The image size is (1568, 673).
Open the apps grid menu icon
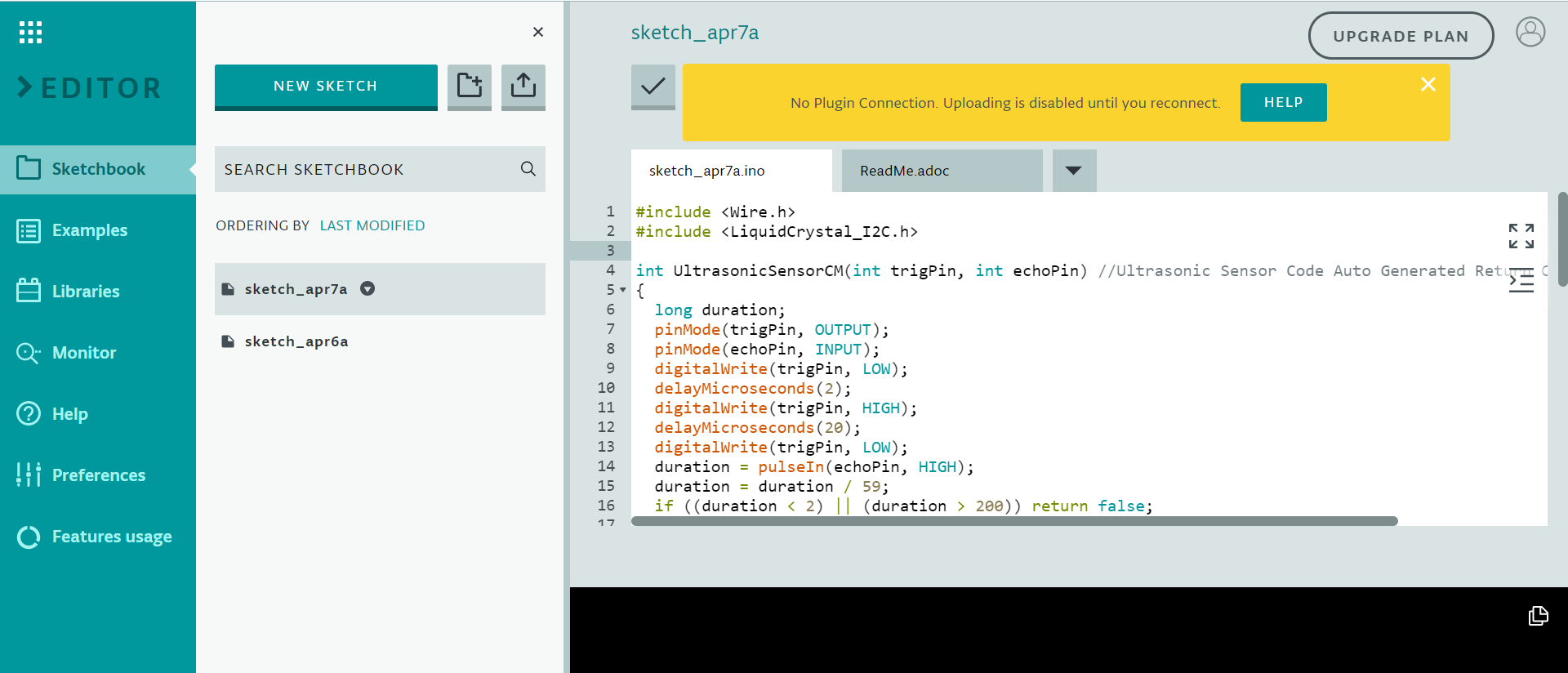(30, 33)
